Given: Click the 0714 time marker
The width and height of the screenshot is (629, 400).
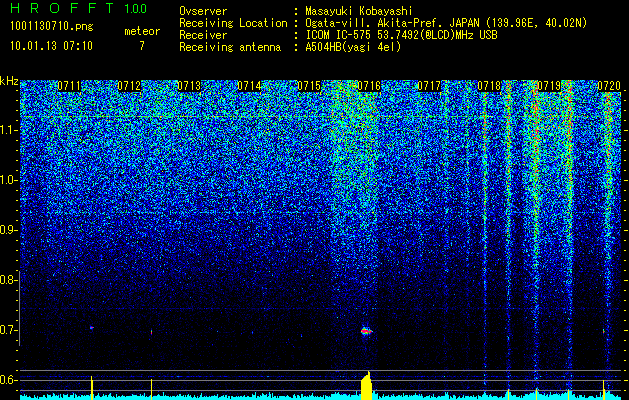Looking at the screenshot, I should [250, 86].
